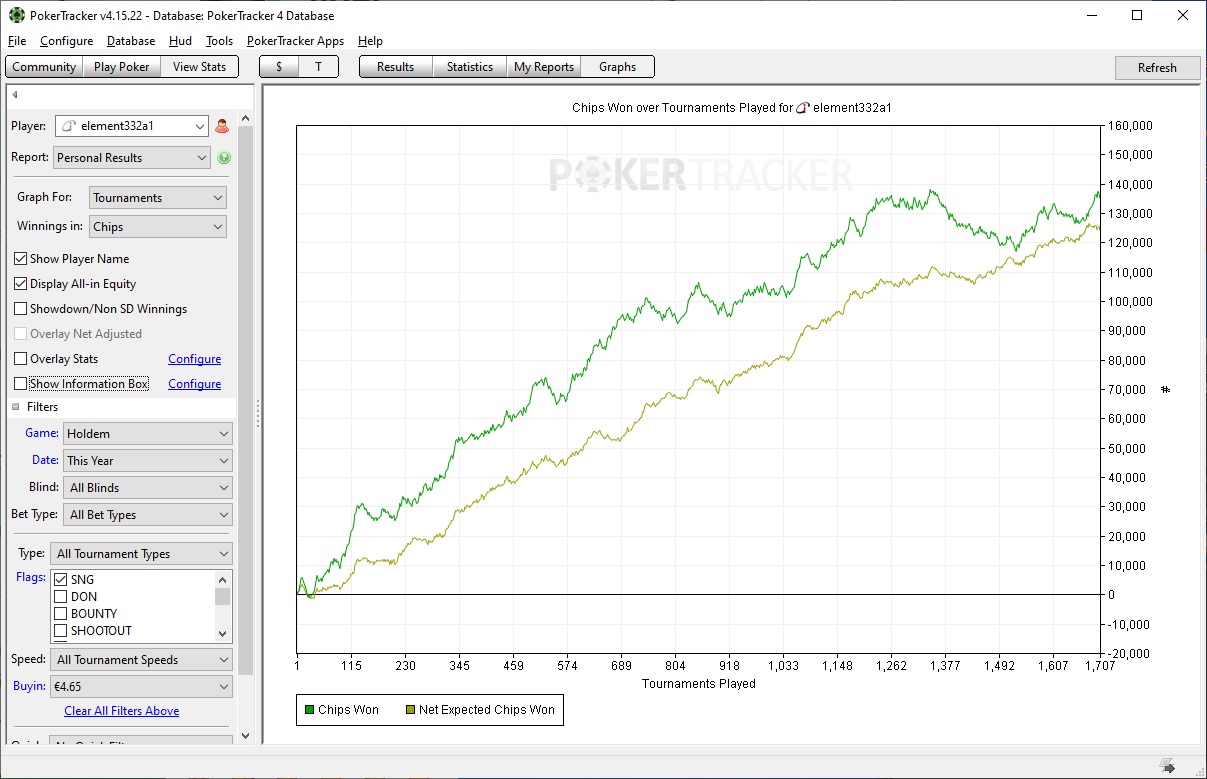Select the Graphs tab
Image resolution: width=1207 pixels, height=779 pixels.
coord(617,67)
